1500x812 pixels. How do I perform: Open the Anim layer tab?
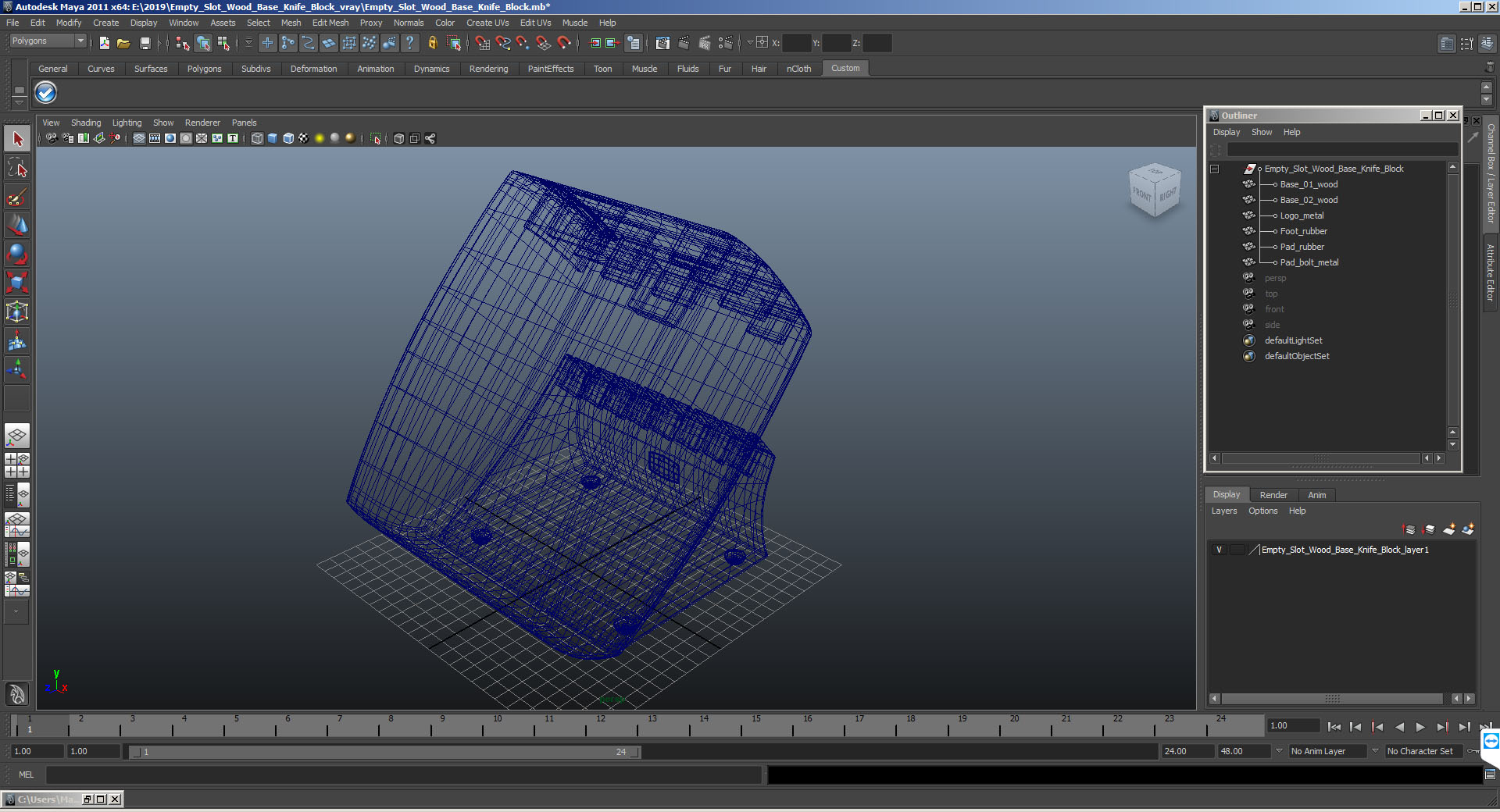(x=1317, y=495)
